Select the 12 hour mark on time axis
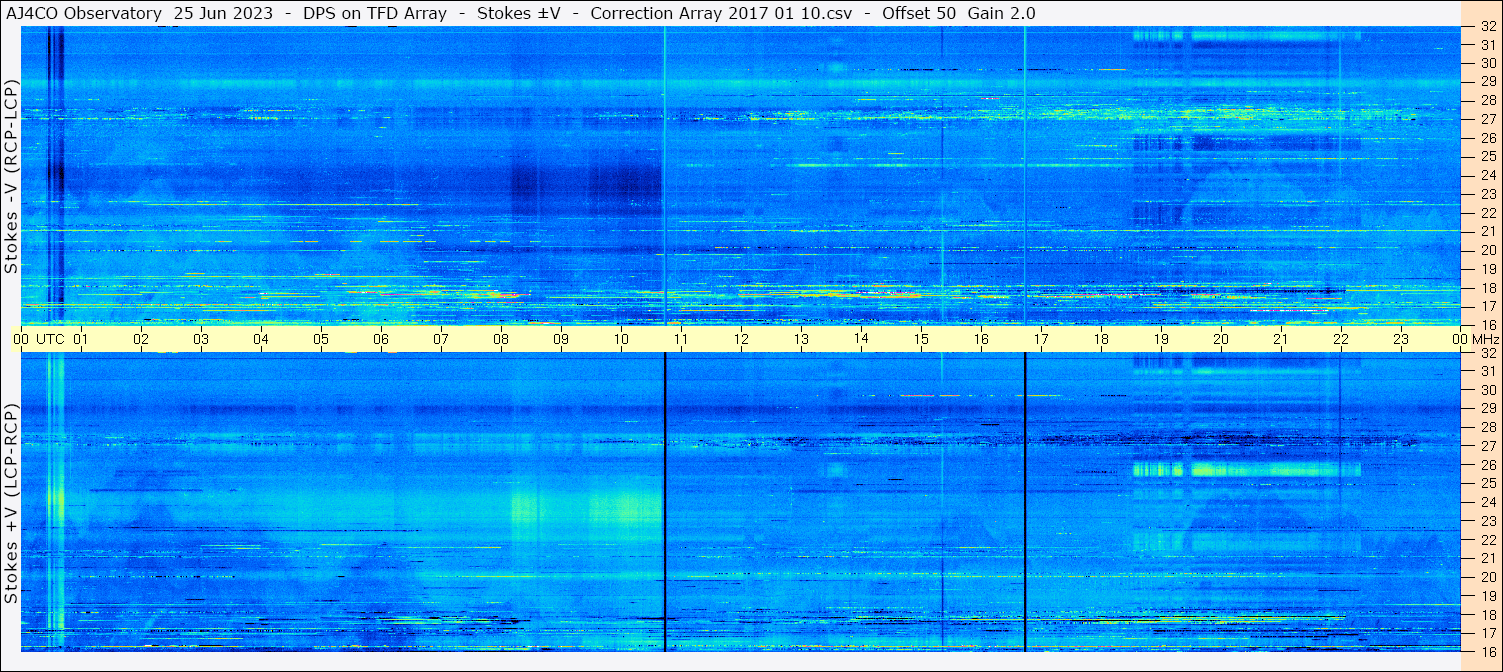1503x672 pixels. point(741,339)
